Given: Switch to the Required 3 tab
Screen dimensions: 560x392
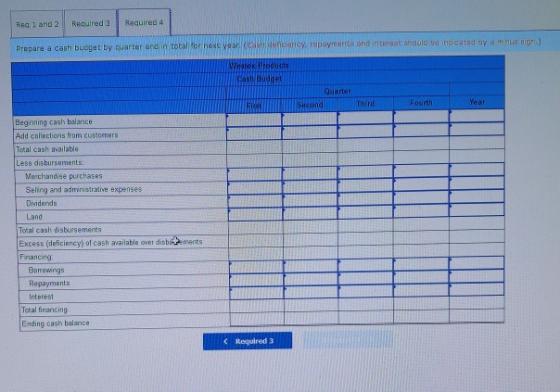Looking at the screenshot, I should 90,24.
